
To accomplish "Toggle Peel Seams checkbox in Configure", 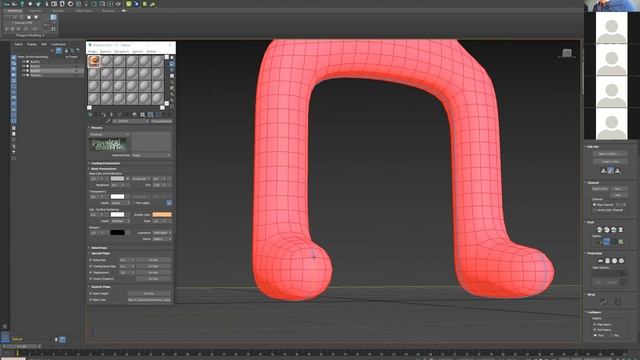I will (x=594, y=330).
